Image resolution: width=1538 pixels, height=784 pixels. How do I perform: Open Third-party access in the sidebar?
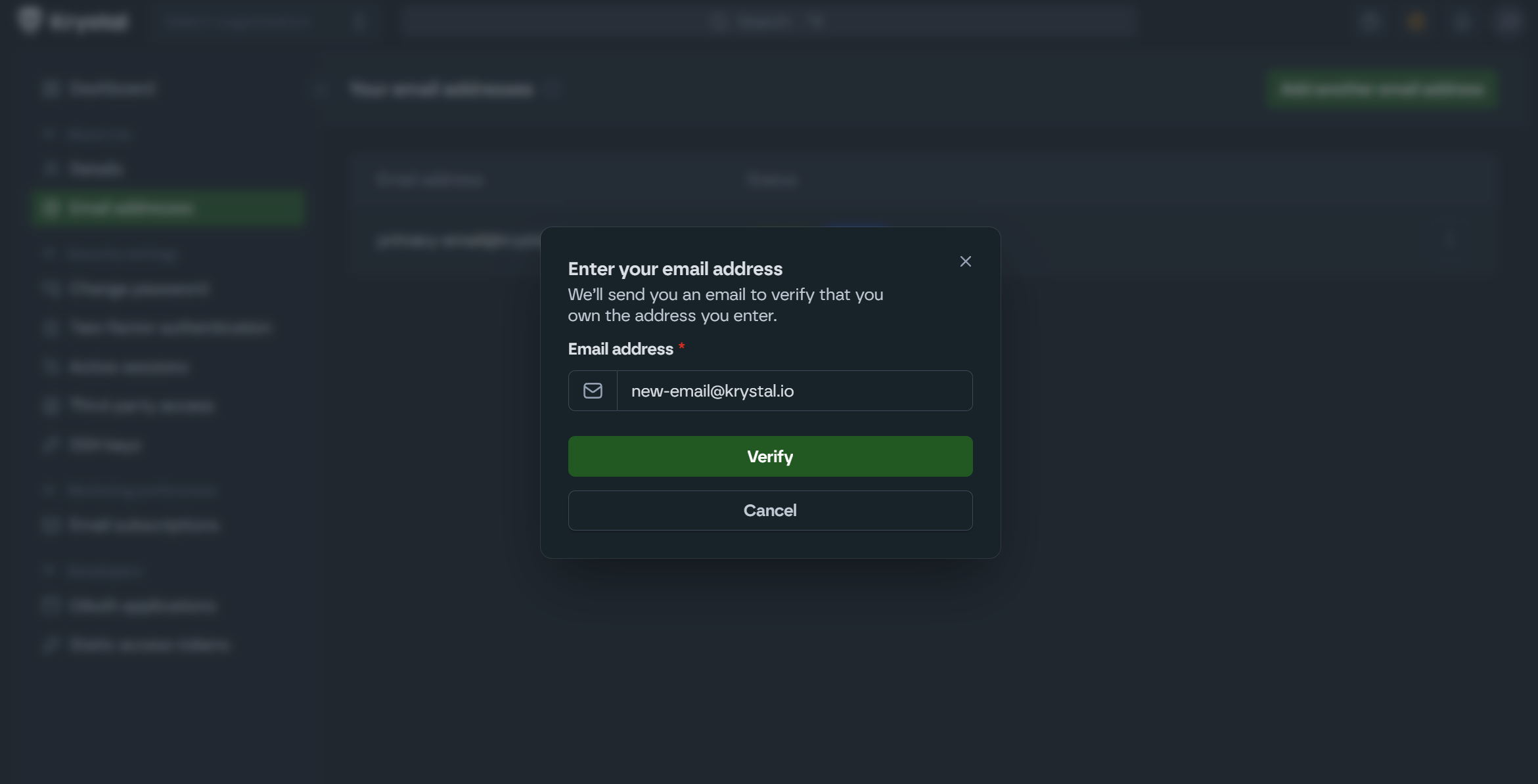click(142, 406)
